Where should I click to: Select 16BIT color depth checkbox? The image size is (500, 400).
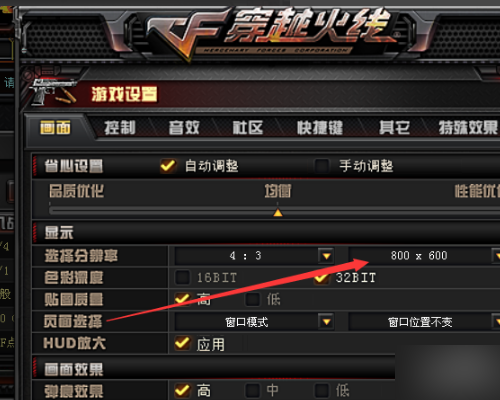[183, 277]
